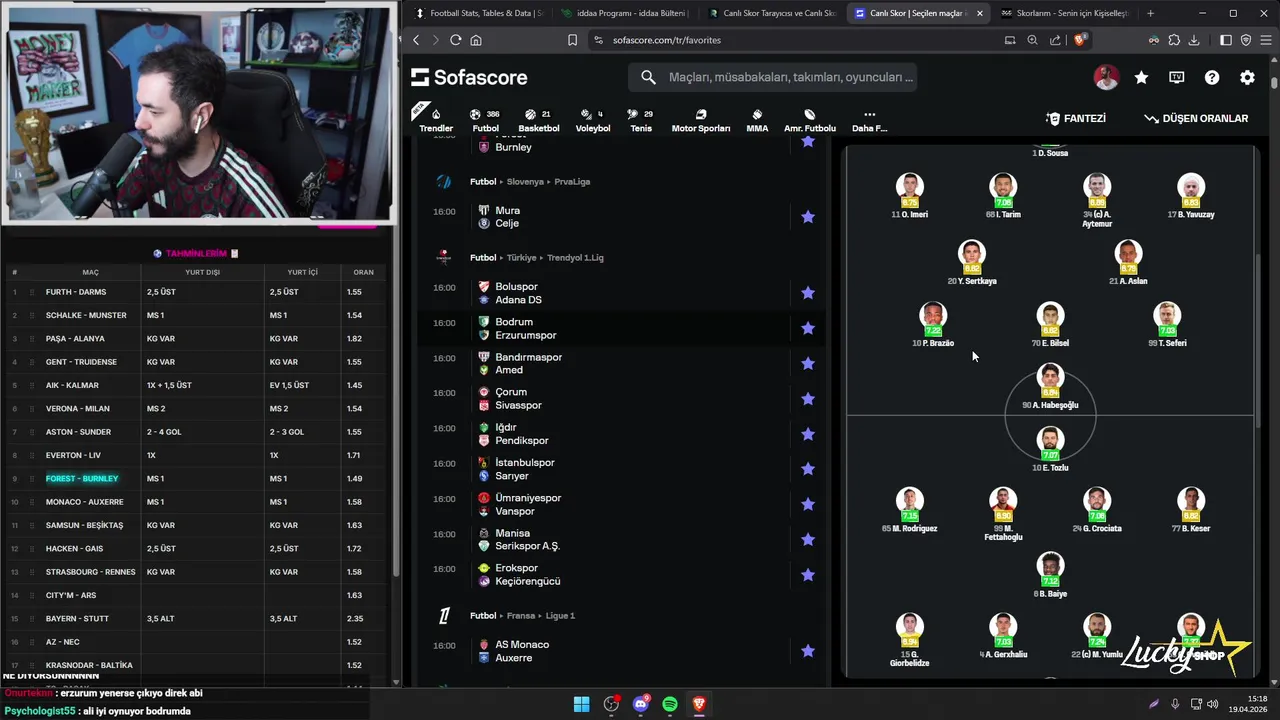Click the Sofascore logo
1280x720 pixels.
coord(469,77)
